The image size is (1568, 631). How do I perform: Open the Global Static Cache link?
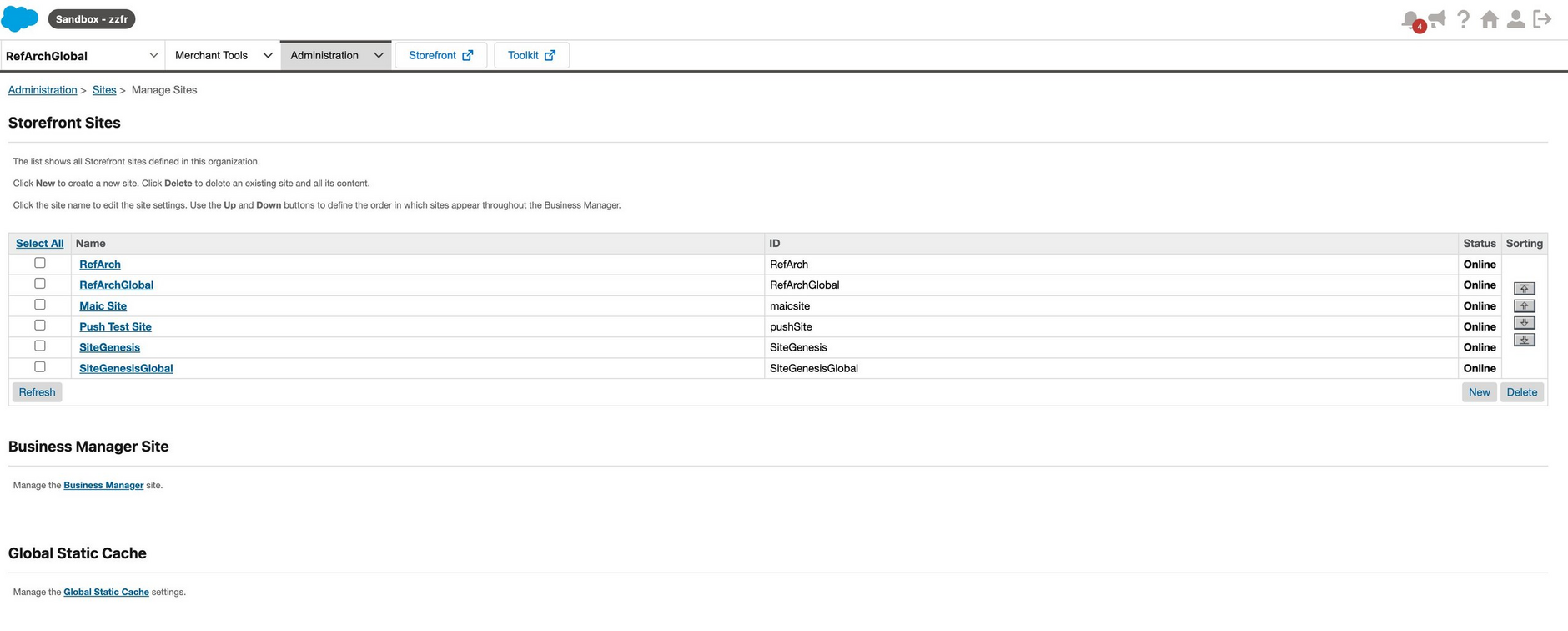pyautogui.click(x=107, y=593)
